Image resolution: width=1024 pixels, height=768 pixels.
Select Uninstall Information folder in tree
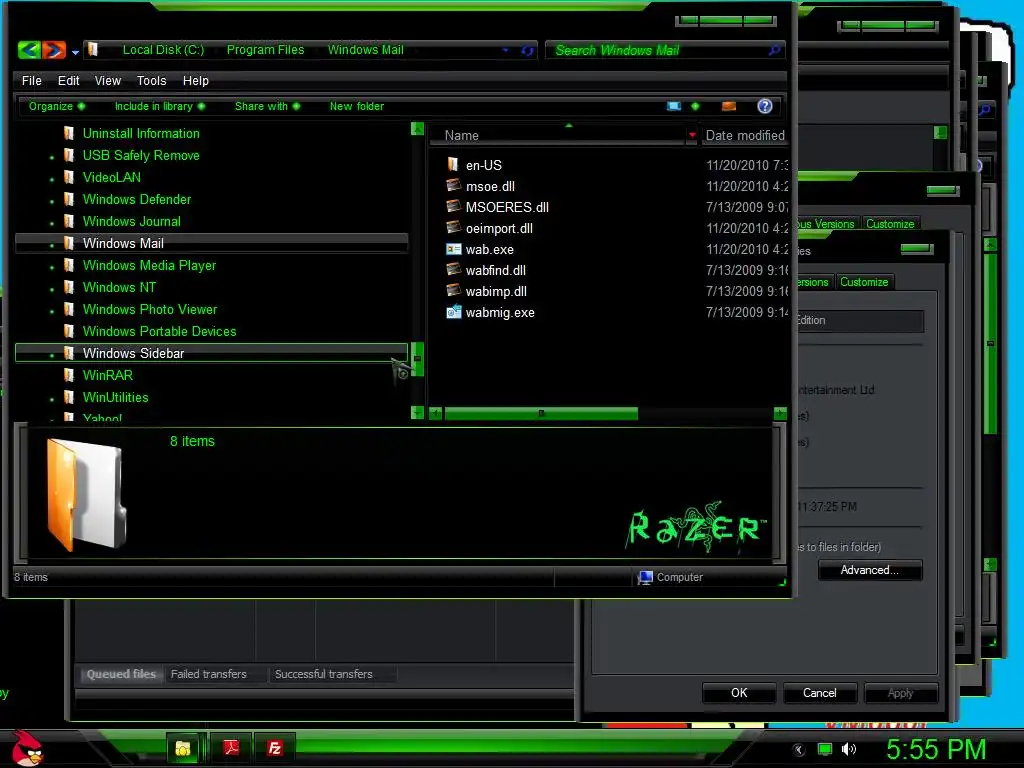[141, 133]
